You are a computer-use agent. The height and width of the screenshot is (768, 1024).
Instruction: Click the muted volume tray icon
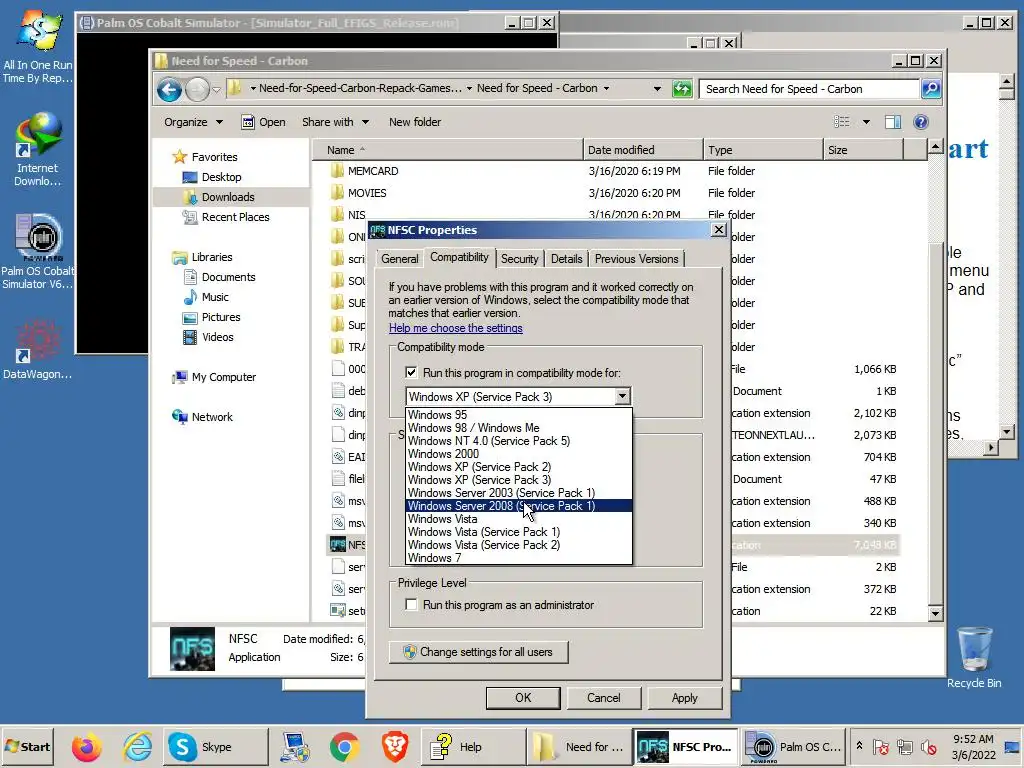[x=929, y=746]
